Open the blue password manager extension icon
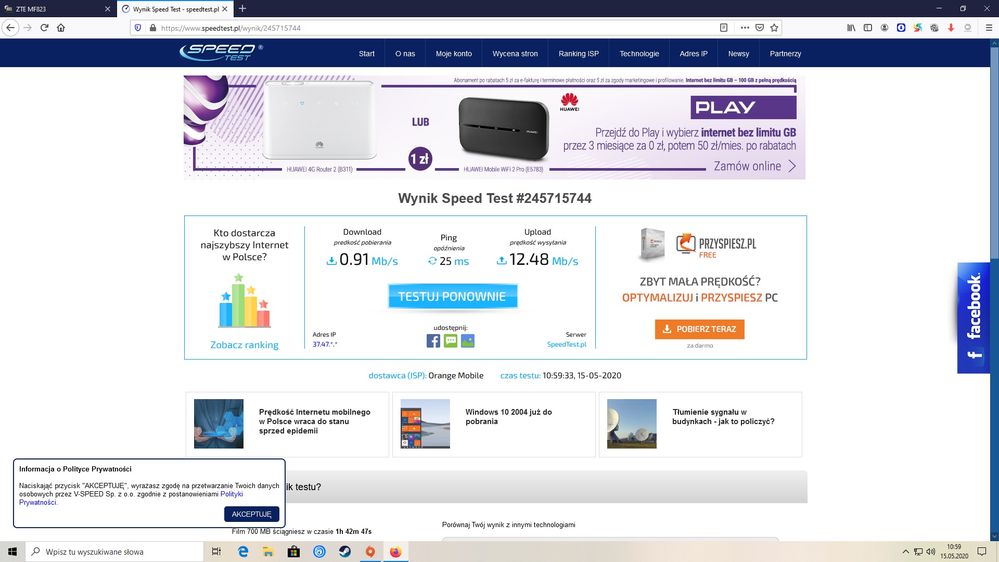This screenshot has width=999, height=562. [901, 28]
